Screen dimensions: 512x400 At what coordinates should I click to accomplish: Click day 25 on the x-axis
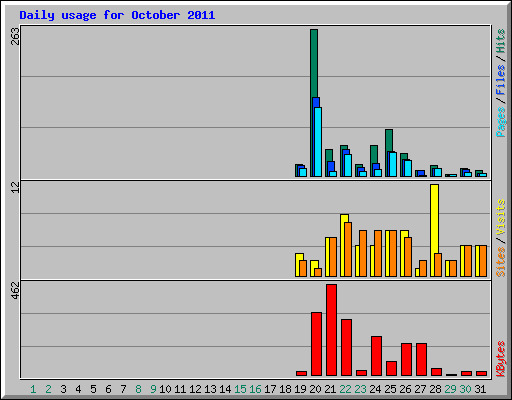click(390, 389)
